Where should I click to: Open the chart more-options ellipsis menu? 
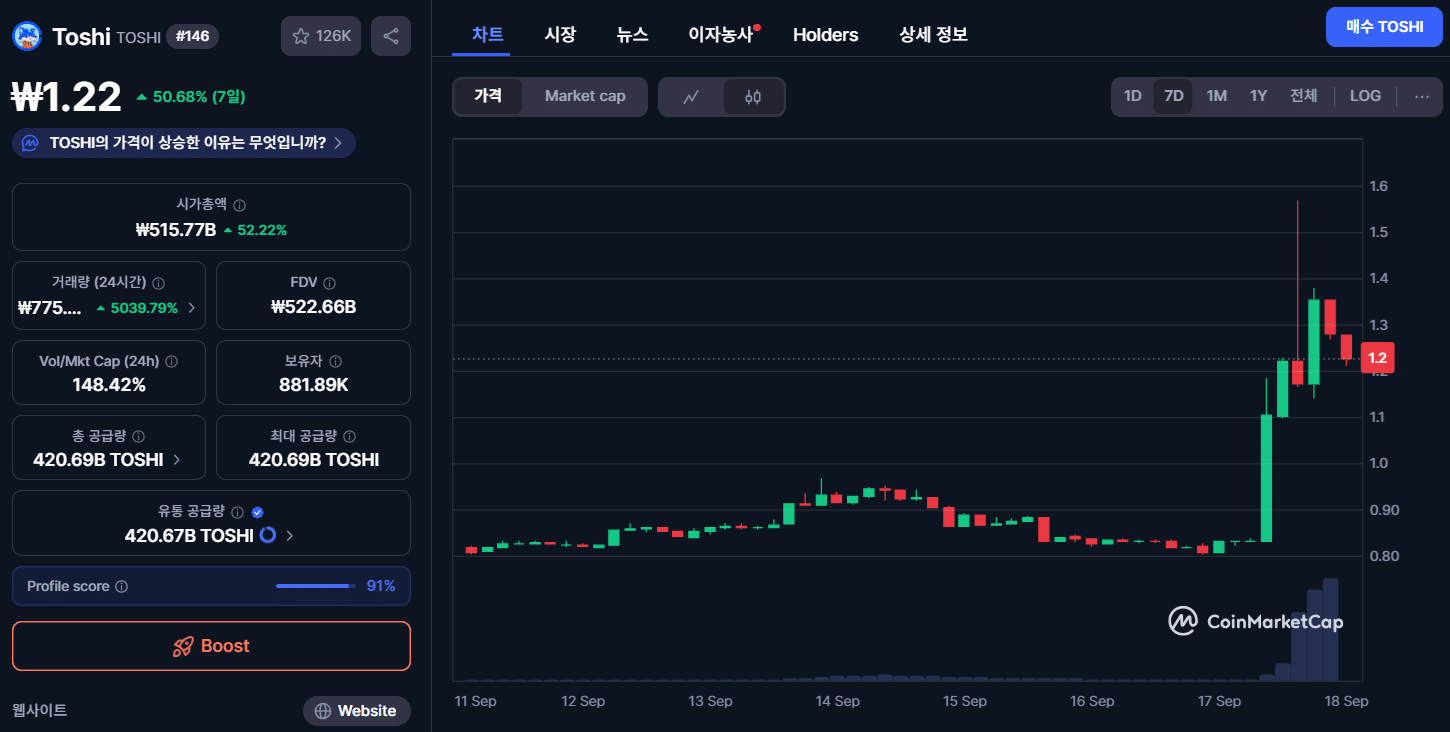tap(1421, 96)
